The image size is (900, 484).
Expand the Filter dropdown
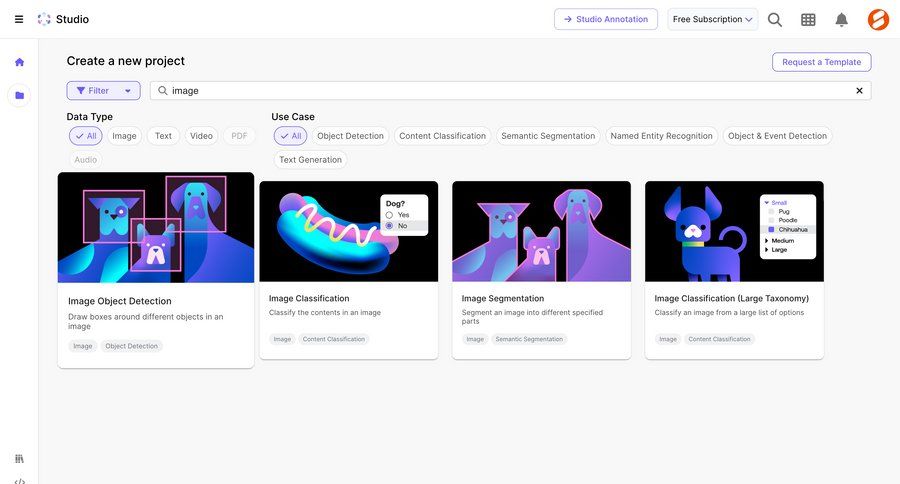pos(103,91)
